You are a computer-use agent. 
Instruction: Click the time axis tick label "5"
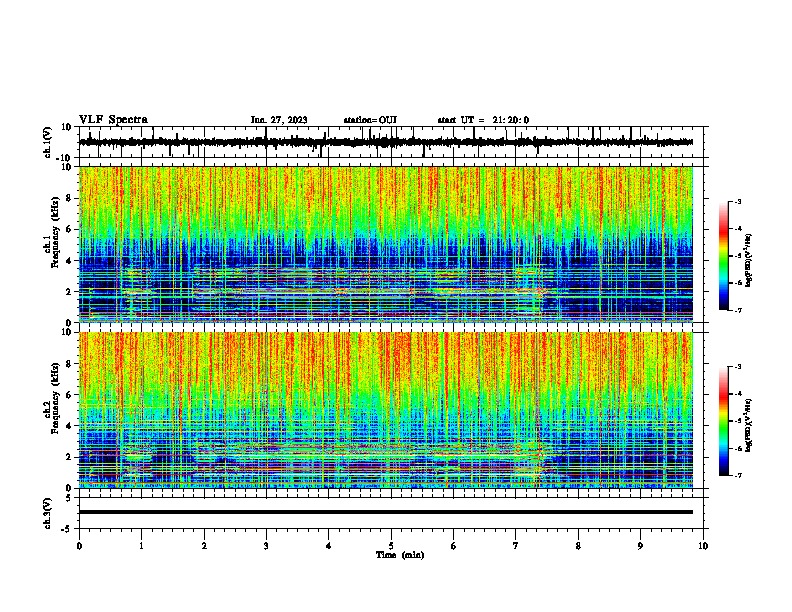click(x=391, y=546)
